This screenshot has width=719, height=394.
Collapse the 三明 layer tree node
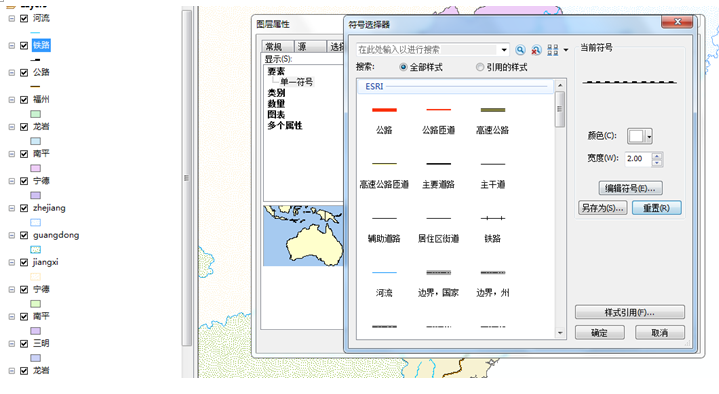pyautogui.click(x=11, y=344)
